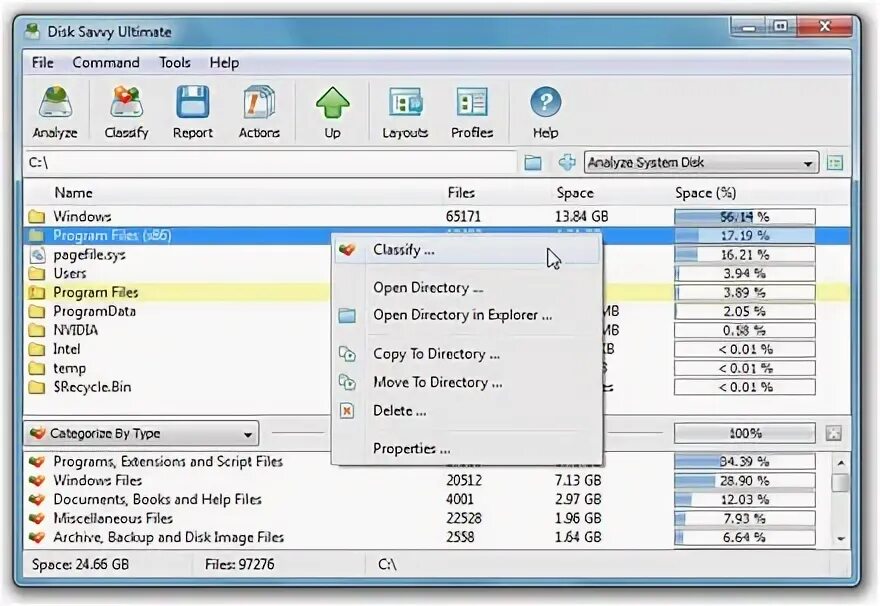Select the Intel folder row
This screenshot has height=606, width=880.
437,349
